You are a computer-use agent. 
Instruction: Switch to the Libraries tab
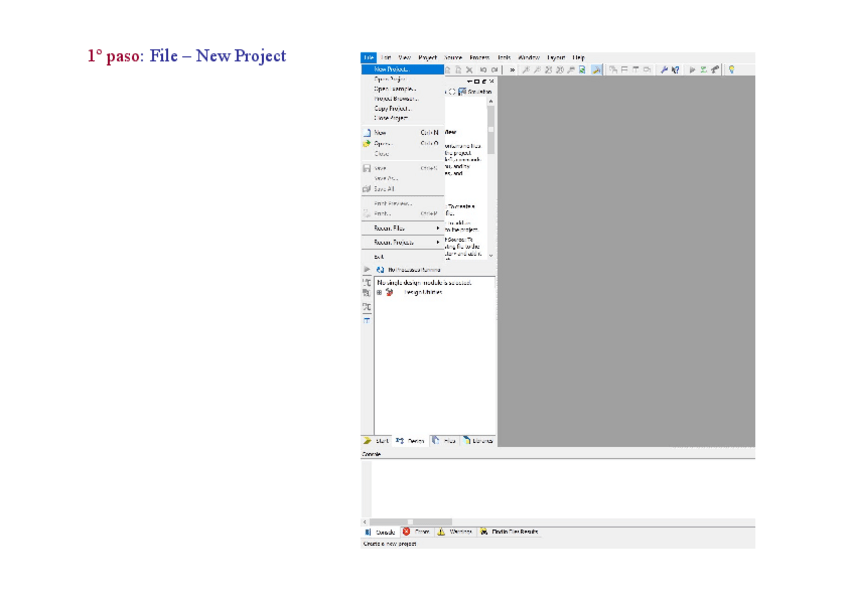478,441
